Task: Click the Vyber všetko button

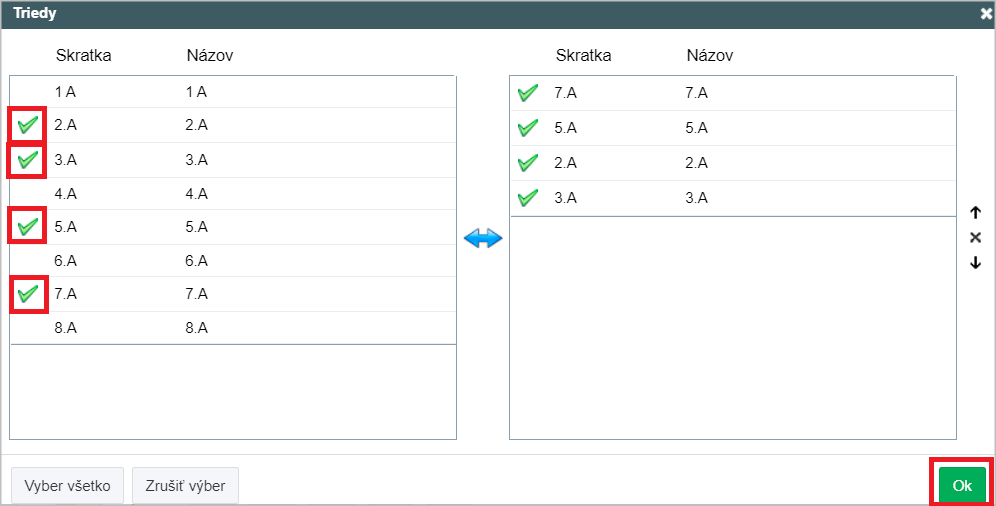Action: [67, 486]
